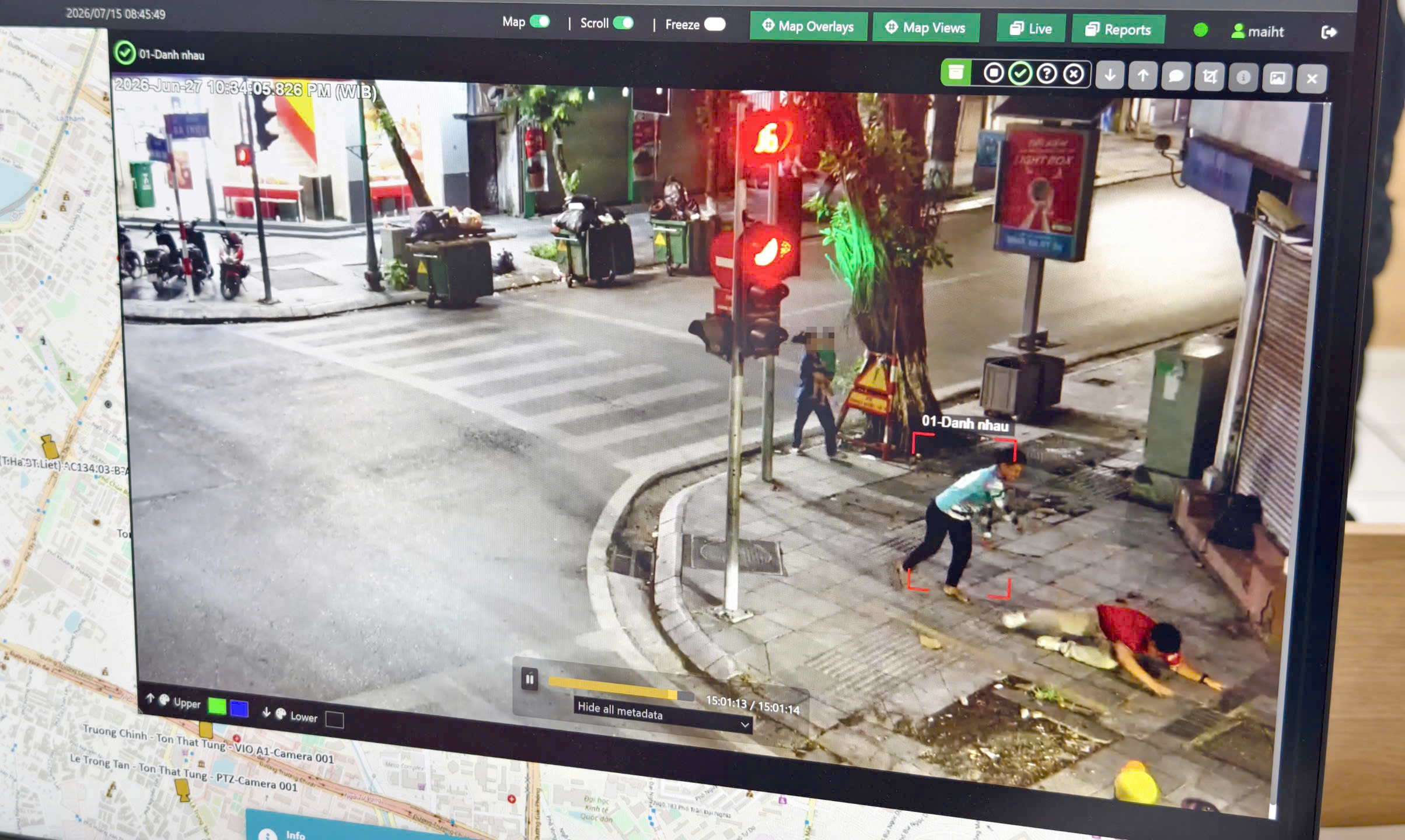
Task: Open the Map Overlays menu
Action: (809, 26)
